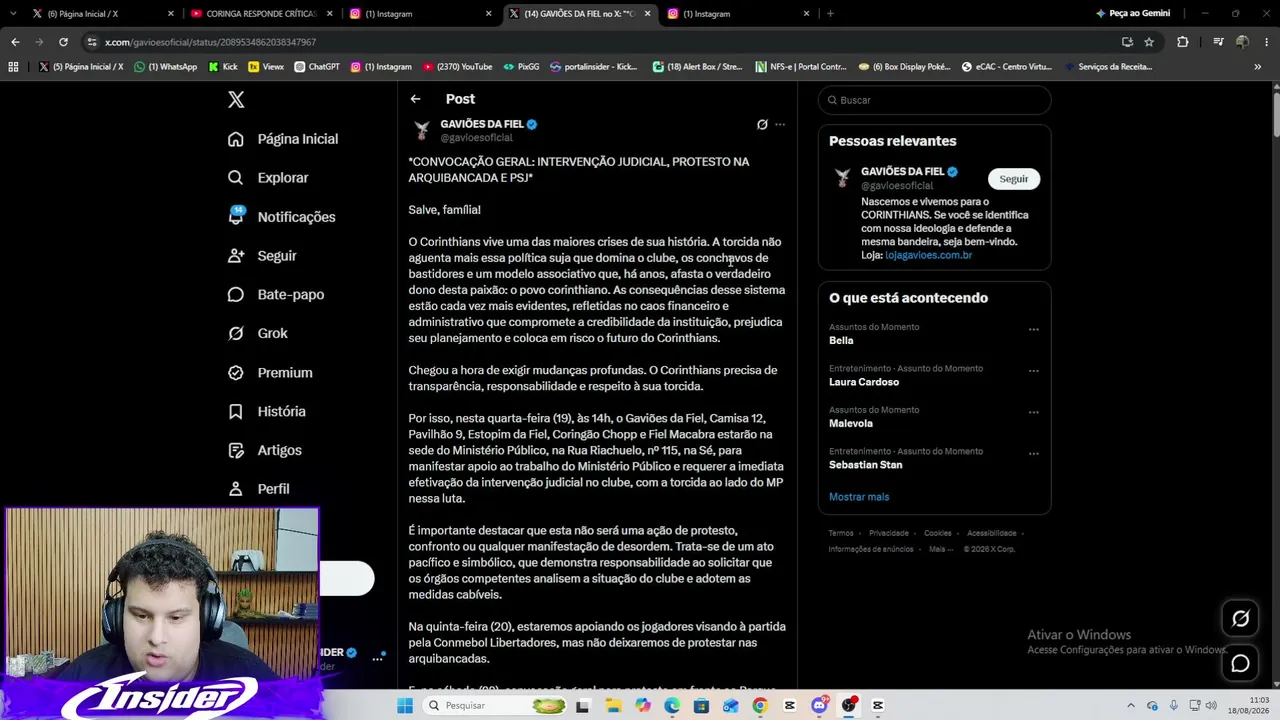Open Microsoft Store from the taskbar
The width and height of the screenshot is (1280, 720).
701,706
